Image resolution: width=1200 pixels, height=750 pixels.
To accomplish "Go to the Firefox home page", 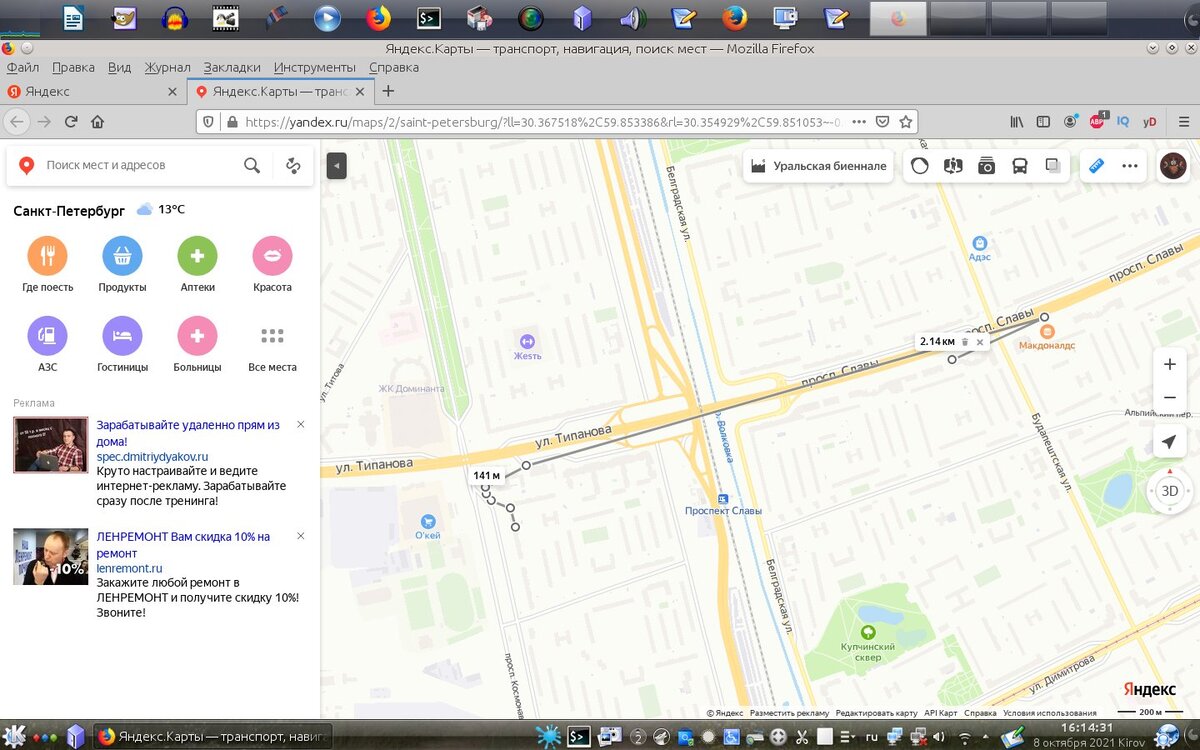I will (98, 122).
